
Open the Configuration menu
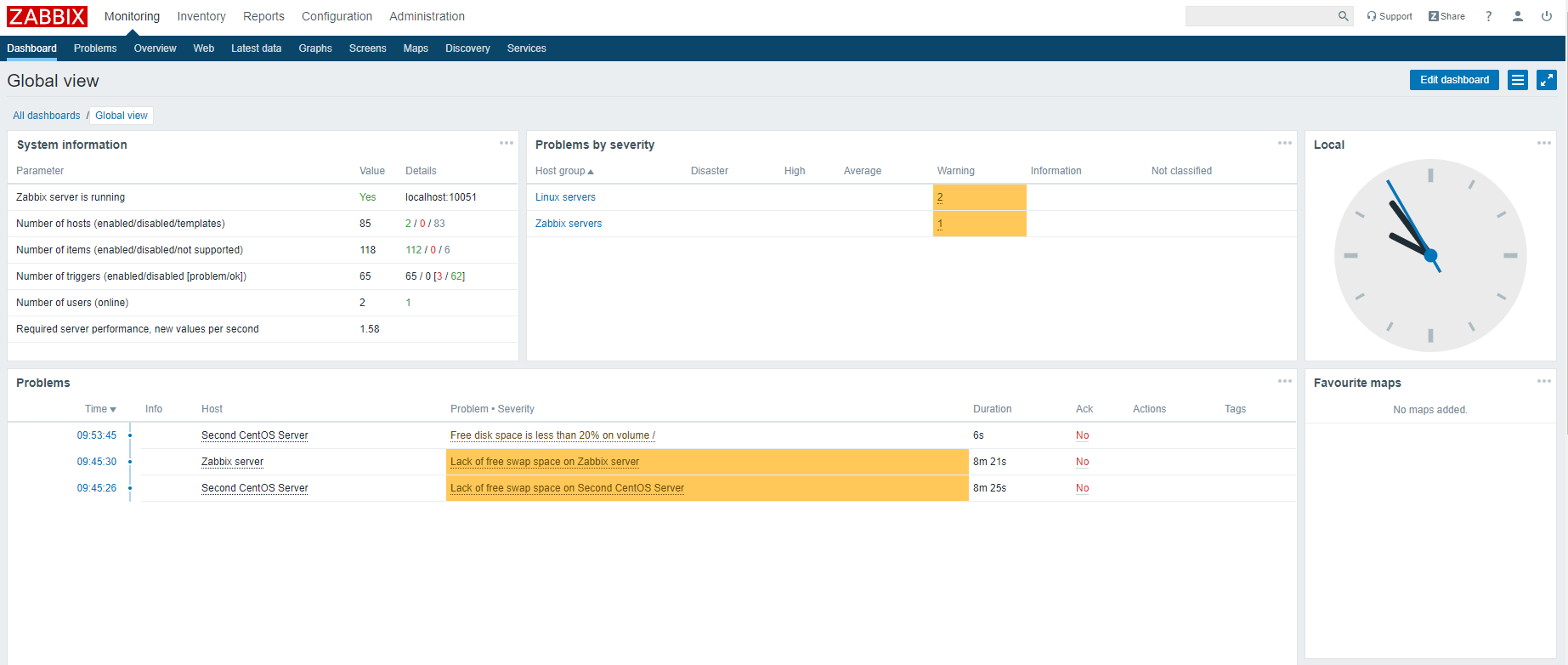pyautogui.click(x=337, y=16)
